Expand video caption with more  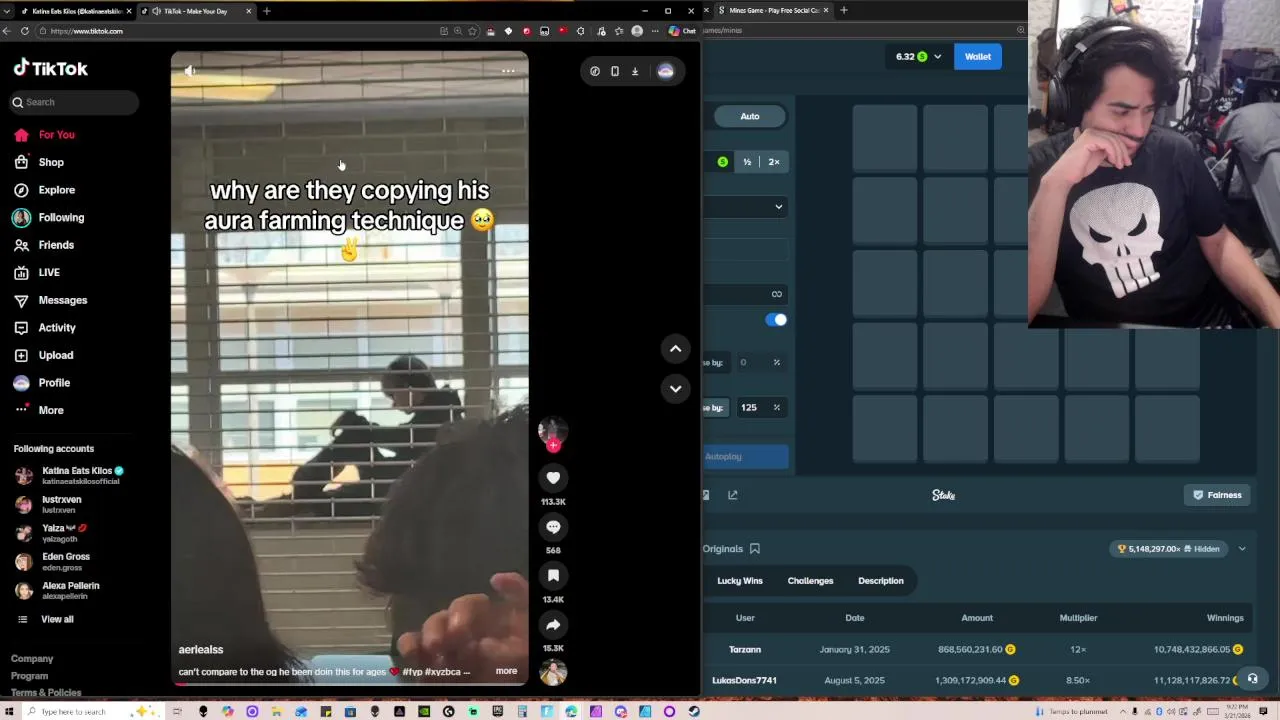click(506, 671)
